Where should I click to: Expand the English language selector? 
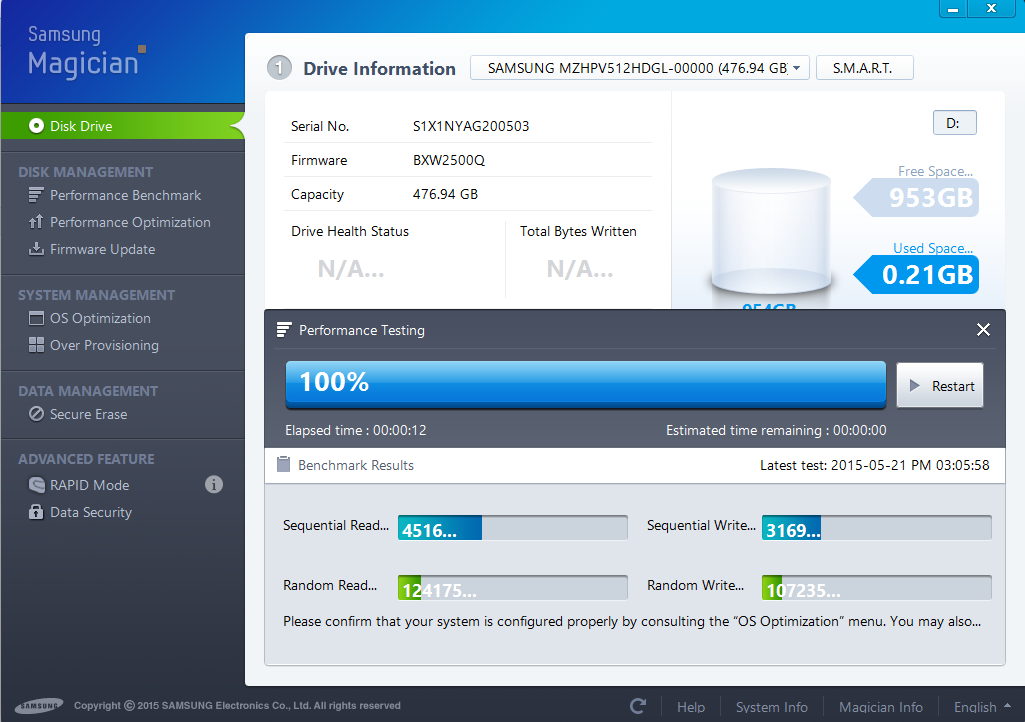[981, 707]
